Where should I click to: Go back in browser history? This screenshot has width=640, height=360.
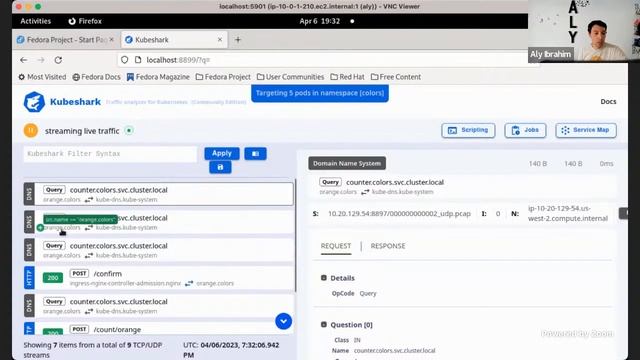point(24,60)
